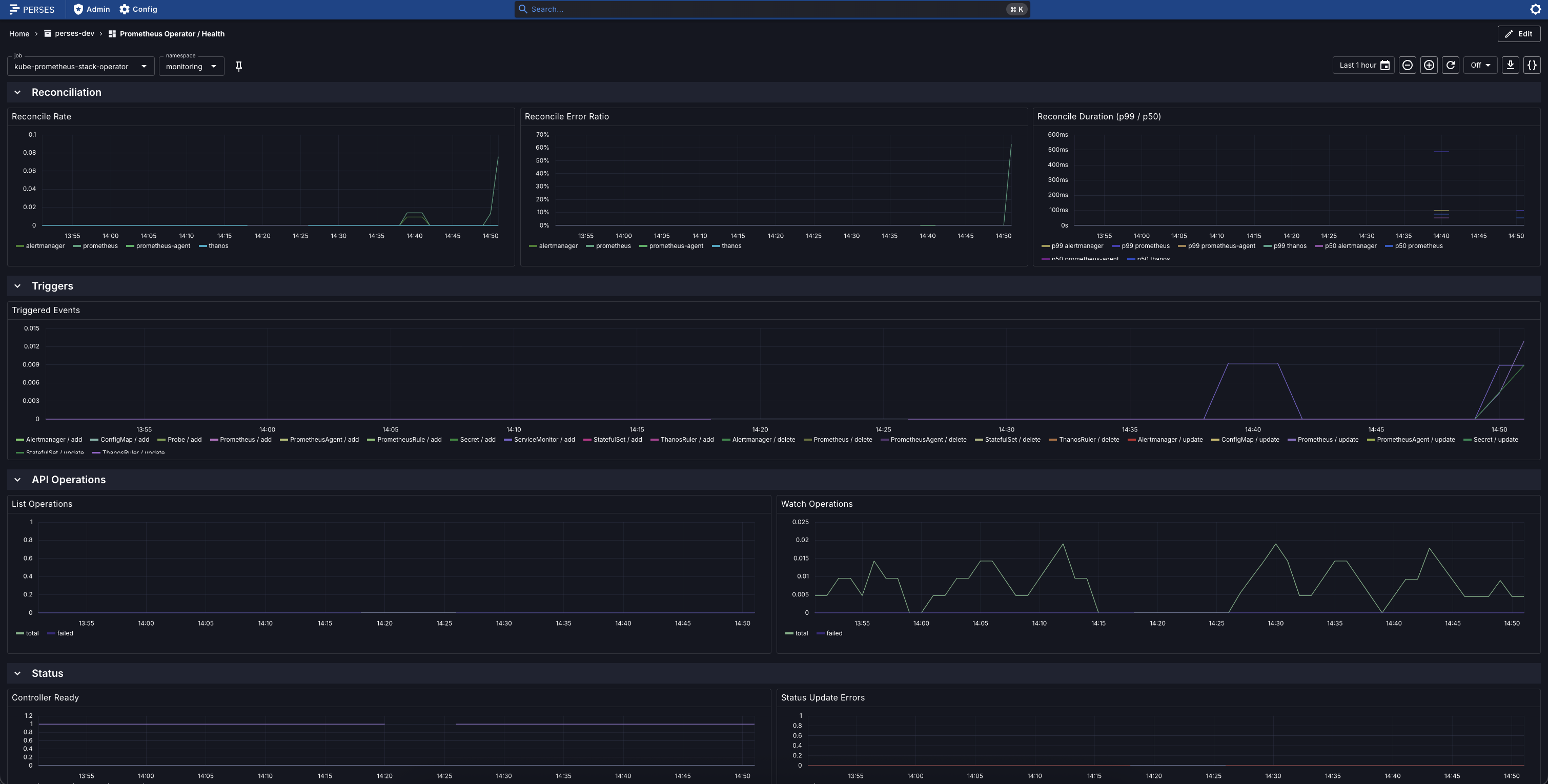Click the pin variables icon
Screen dimensions: 1548x784
click(x=238, y=66)
